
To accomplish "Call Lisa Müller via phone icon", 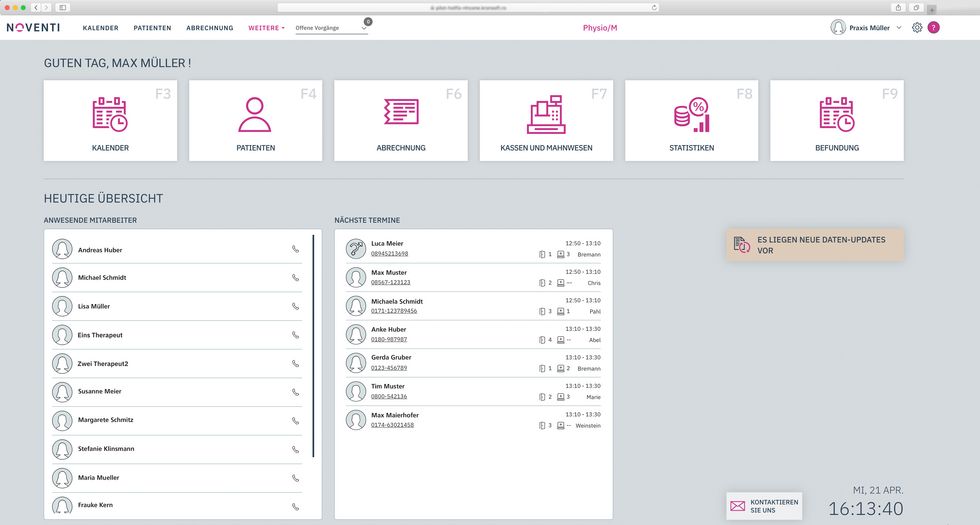I will [x=295, y=306].
